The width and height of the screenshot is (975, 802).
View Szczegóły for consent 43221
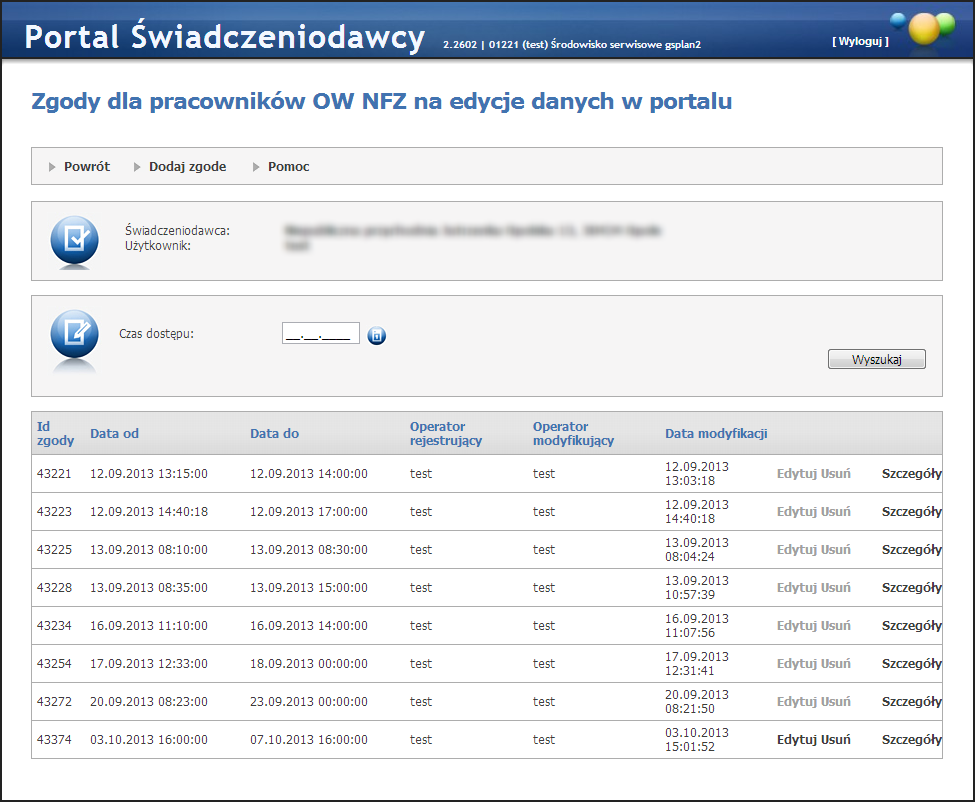911,474
